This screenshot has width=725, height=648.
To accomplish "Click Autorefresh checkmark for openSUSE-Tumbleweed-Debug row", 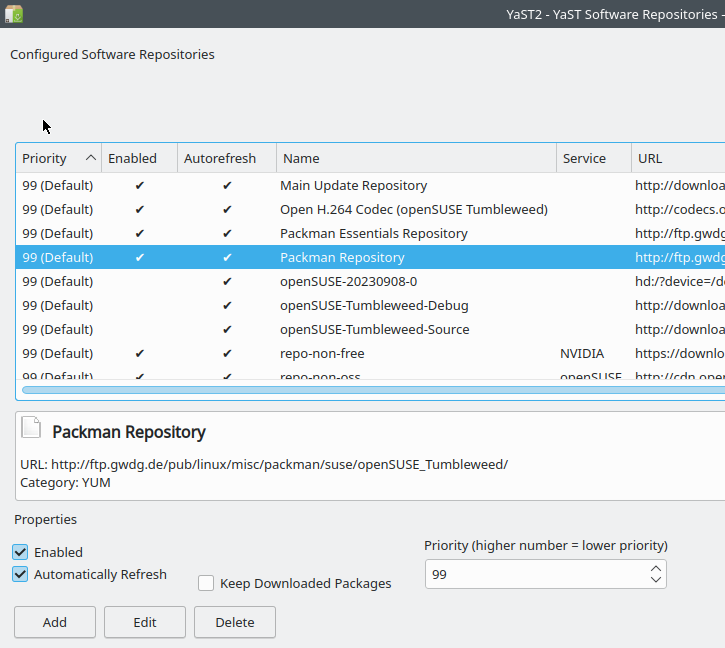I will [x=227, y=306].
